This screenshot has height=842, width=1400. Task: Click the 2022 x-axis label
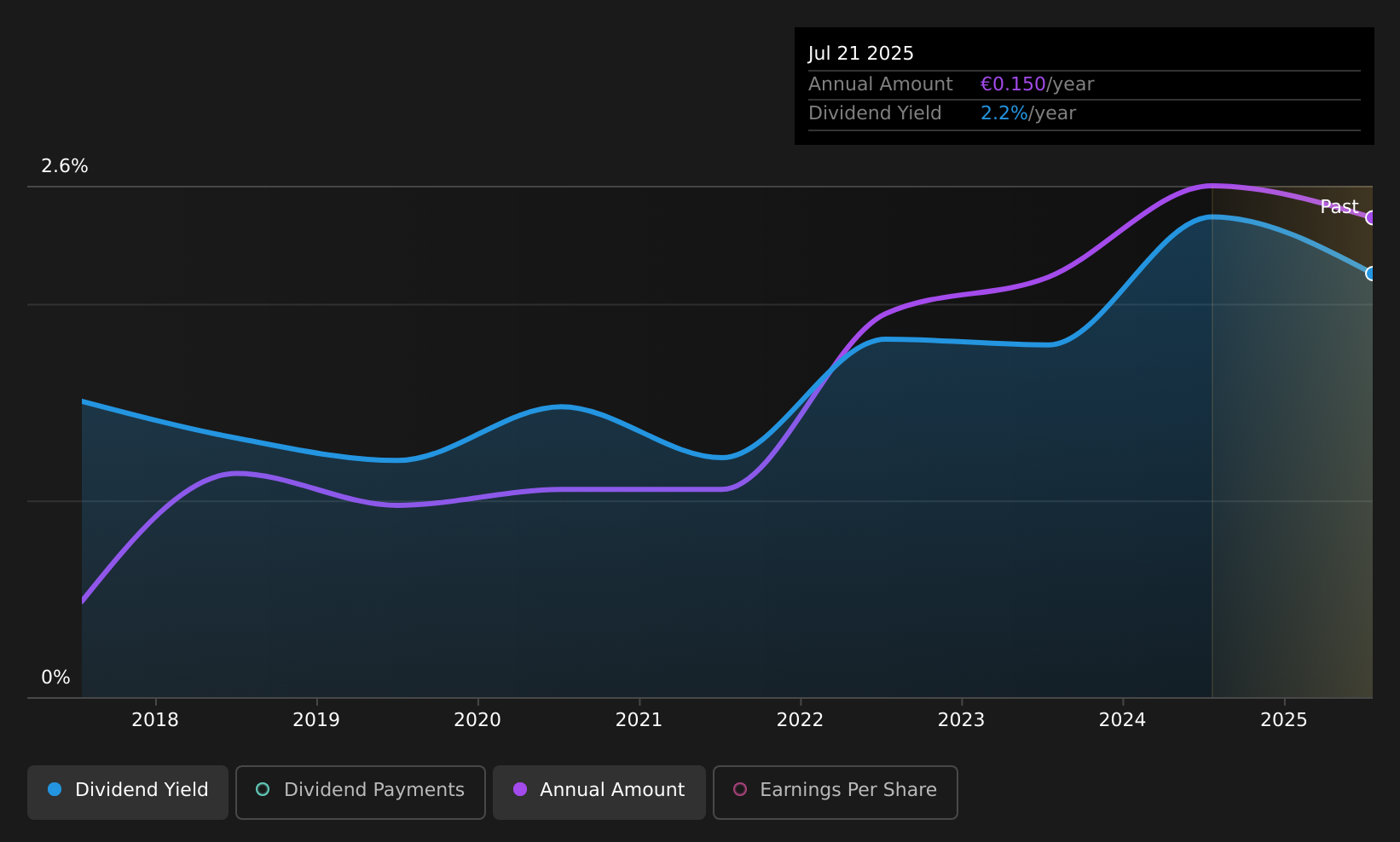[800, 720]
